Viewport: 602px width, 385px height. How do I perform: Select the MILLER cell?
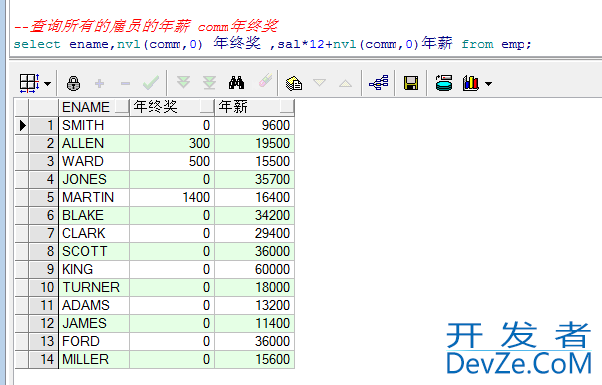pos(94,360)
